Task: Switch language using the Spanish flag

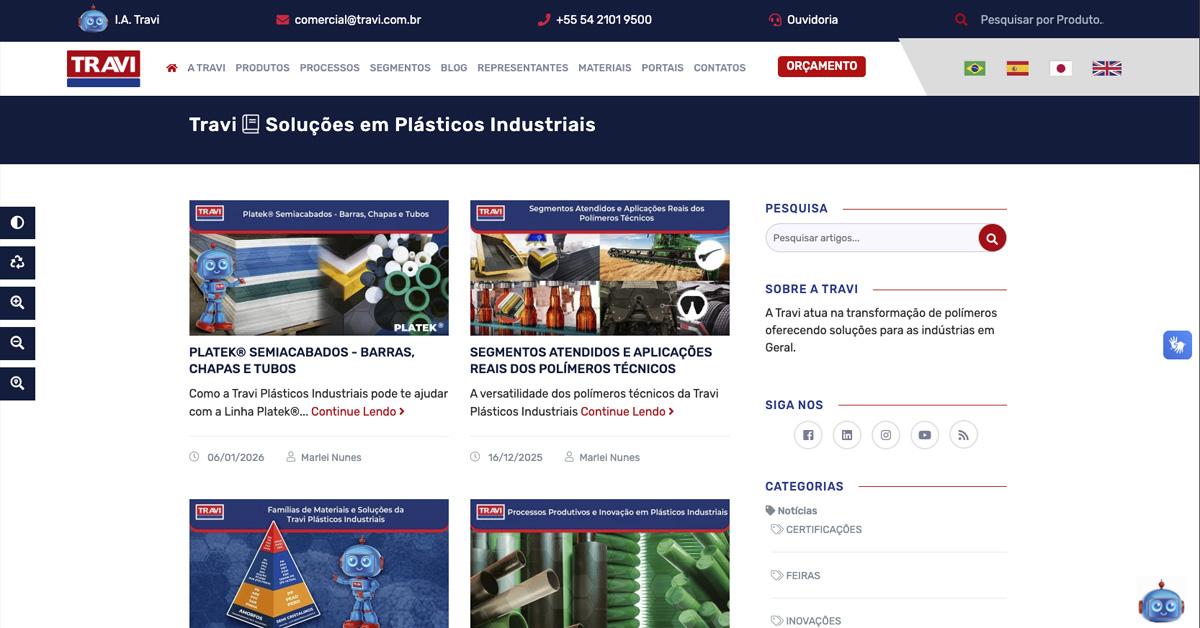Action: pyautogui.click(x=1017, y=67)
